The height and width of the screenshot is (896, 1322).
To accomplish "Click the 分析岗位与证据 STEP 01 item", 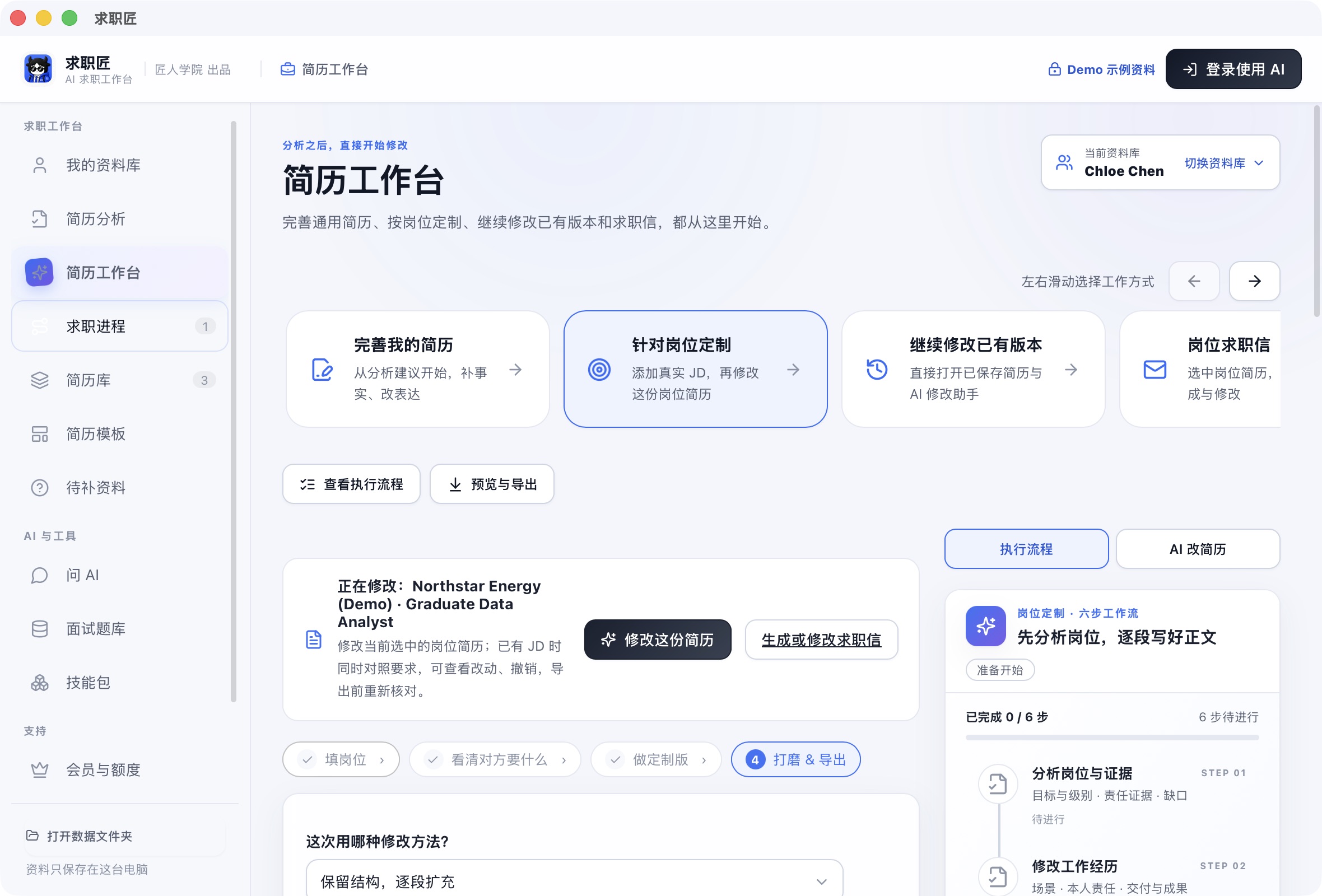I will 1112,796.
